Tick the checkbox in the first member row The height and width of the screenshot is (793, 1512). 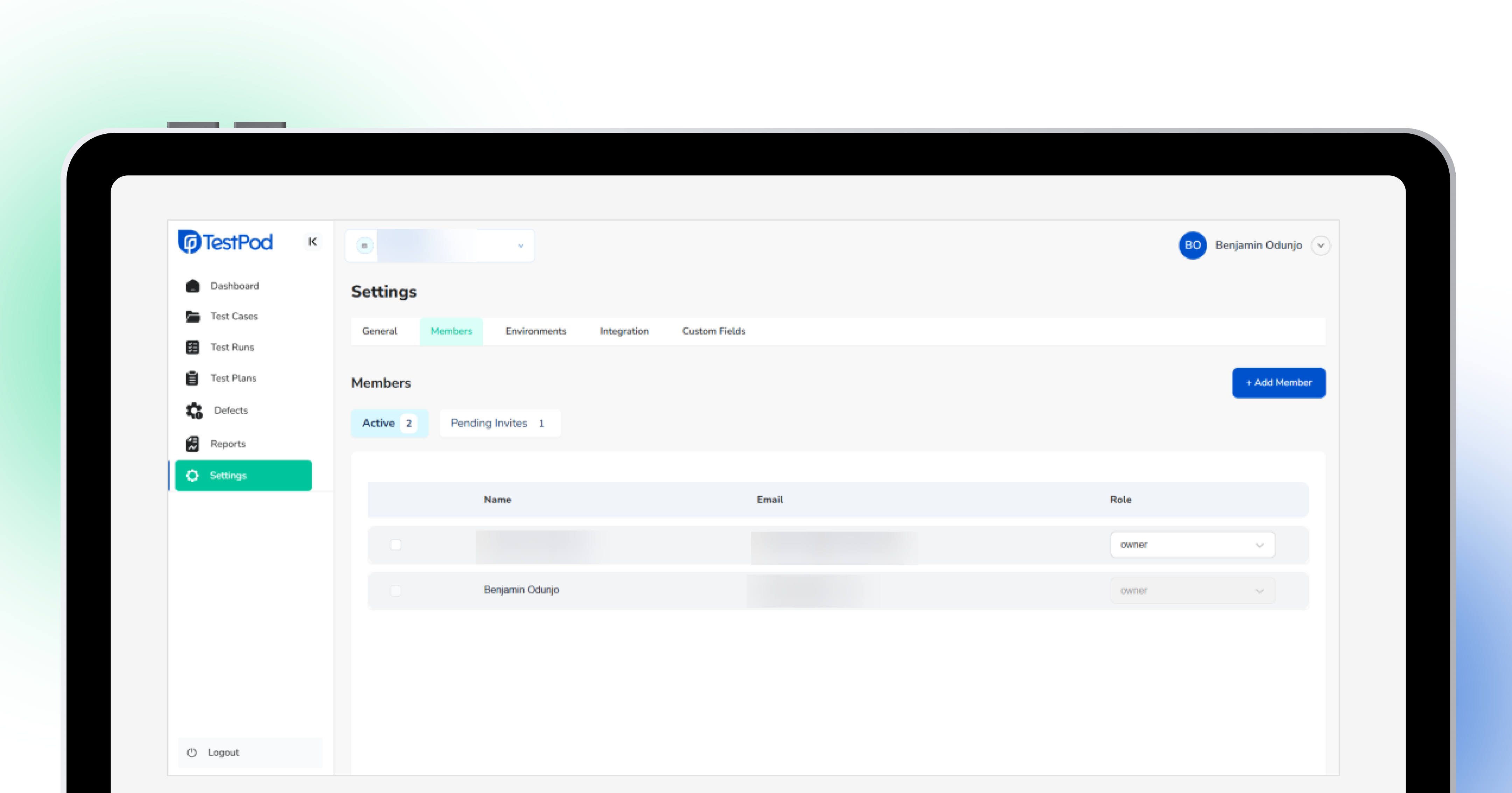395,545
